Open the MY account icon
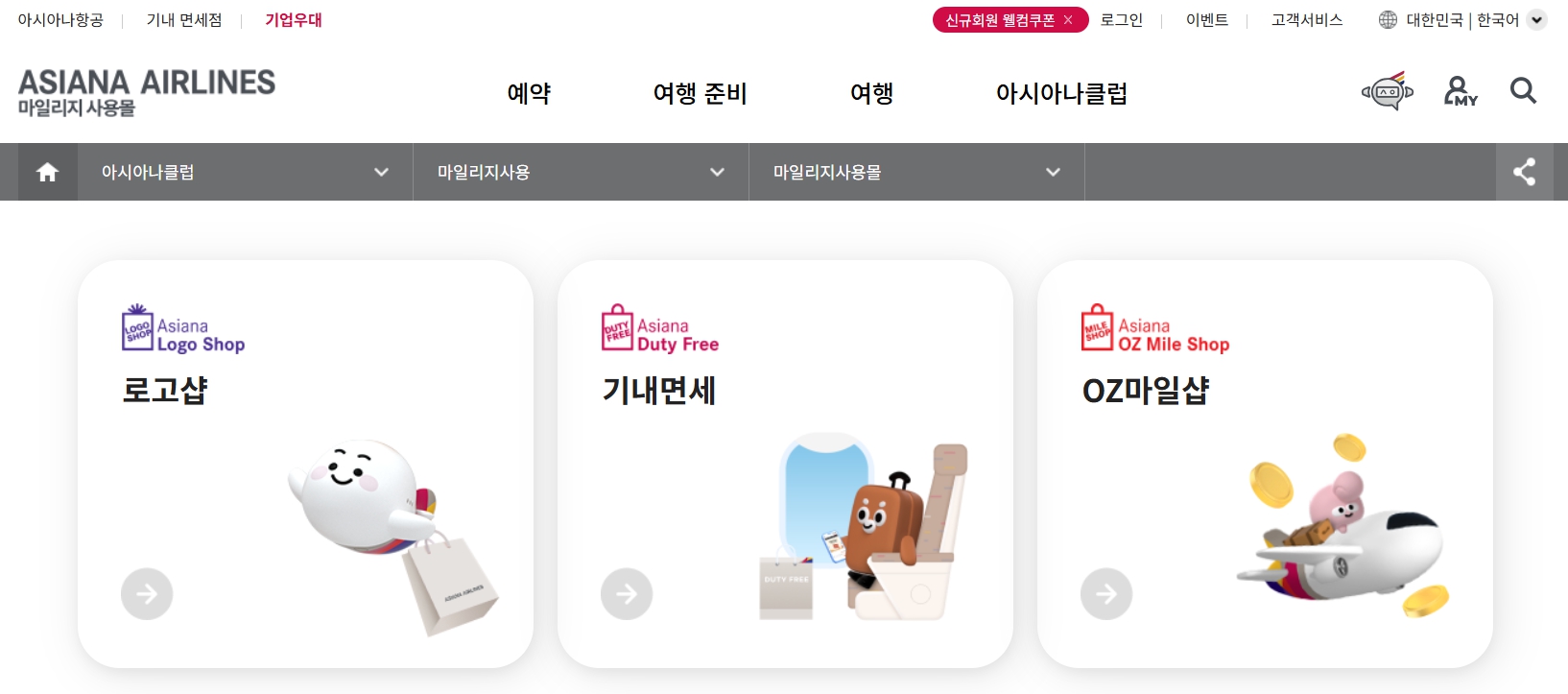 (x=1461, y=91)
